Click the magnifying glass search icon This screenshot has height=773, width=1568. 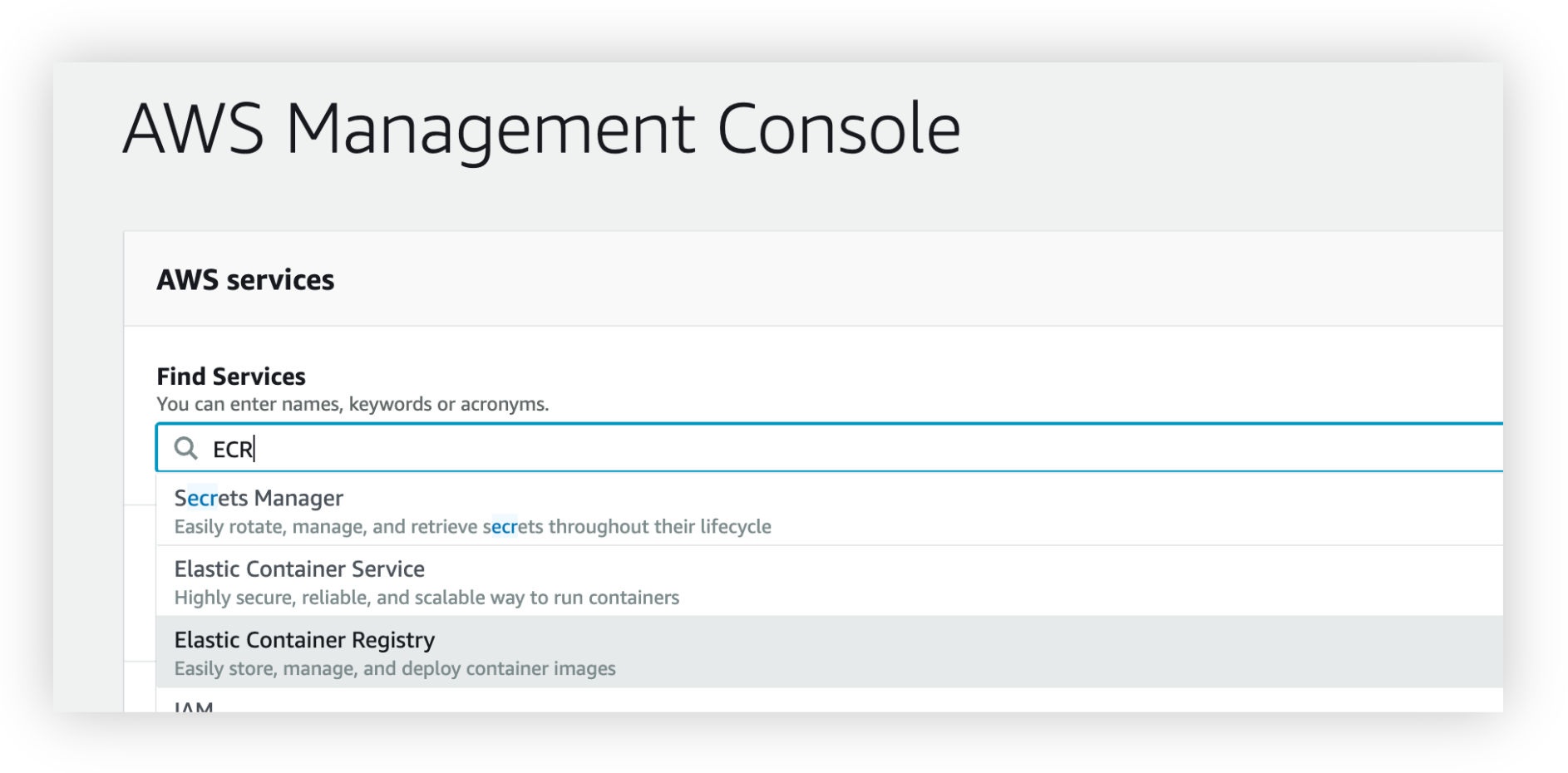(x=185, y=449)
